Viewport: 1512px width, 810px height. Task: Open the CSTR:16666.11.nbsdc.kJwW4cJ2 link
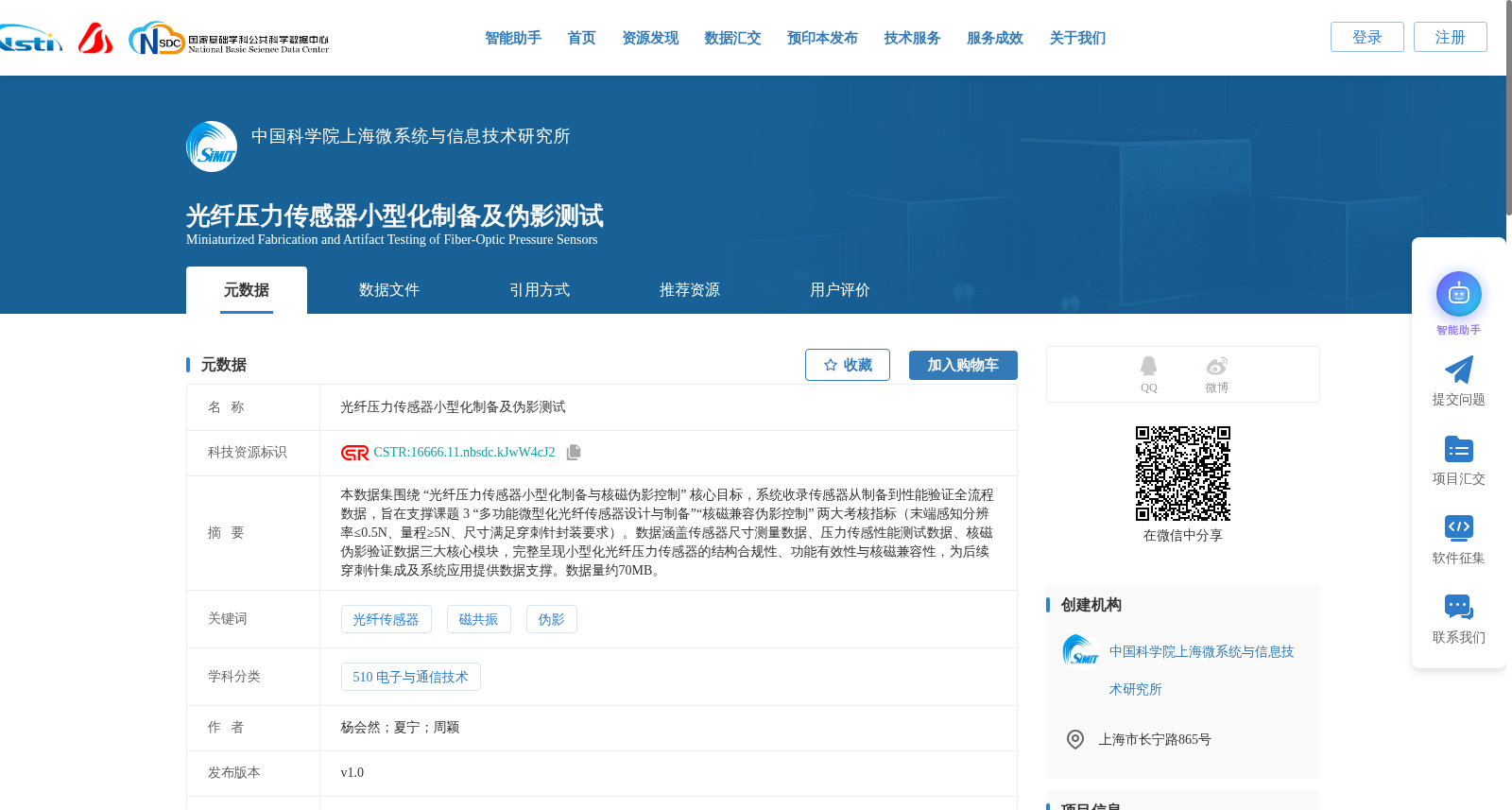click(x=464, y=453)
